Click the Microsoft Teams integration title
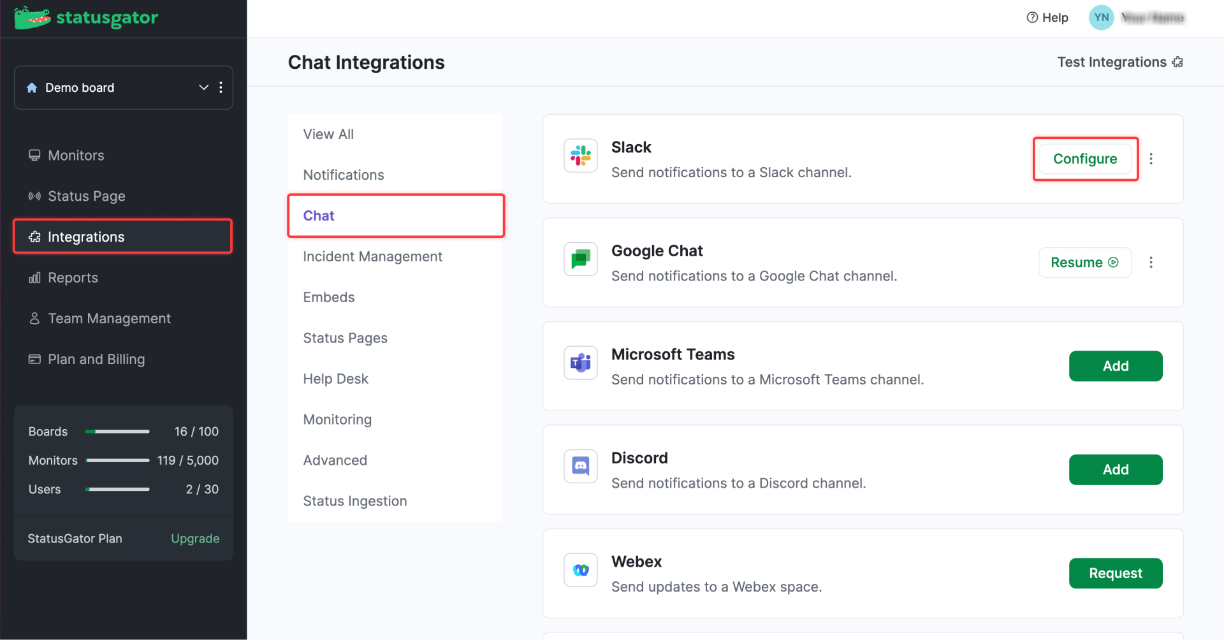 pos(673,354)
